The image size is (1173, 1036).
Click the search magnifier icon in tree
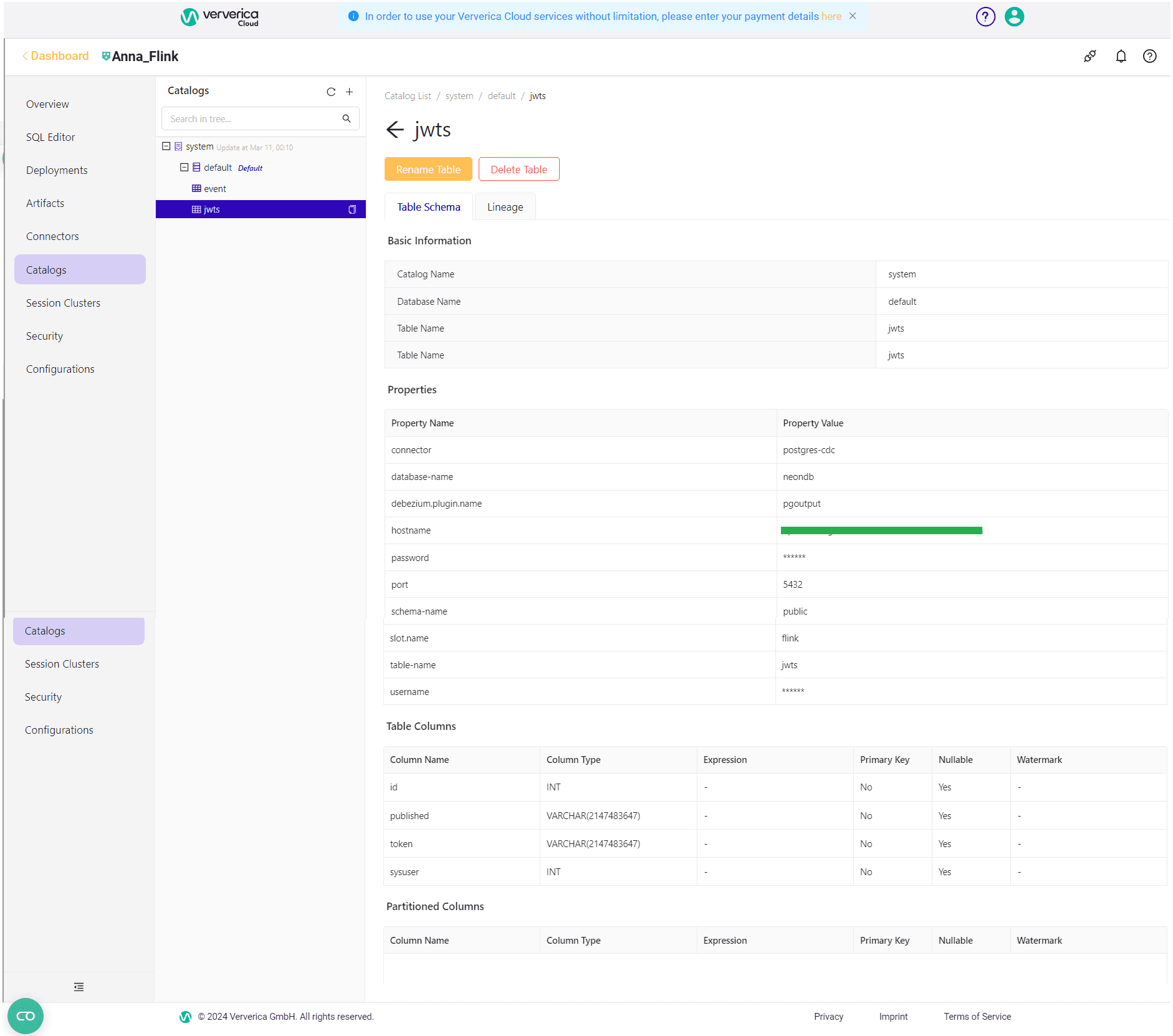point(347,118)
